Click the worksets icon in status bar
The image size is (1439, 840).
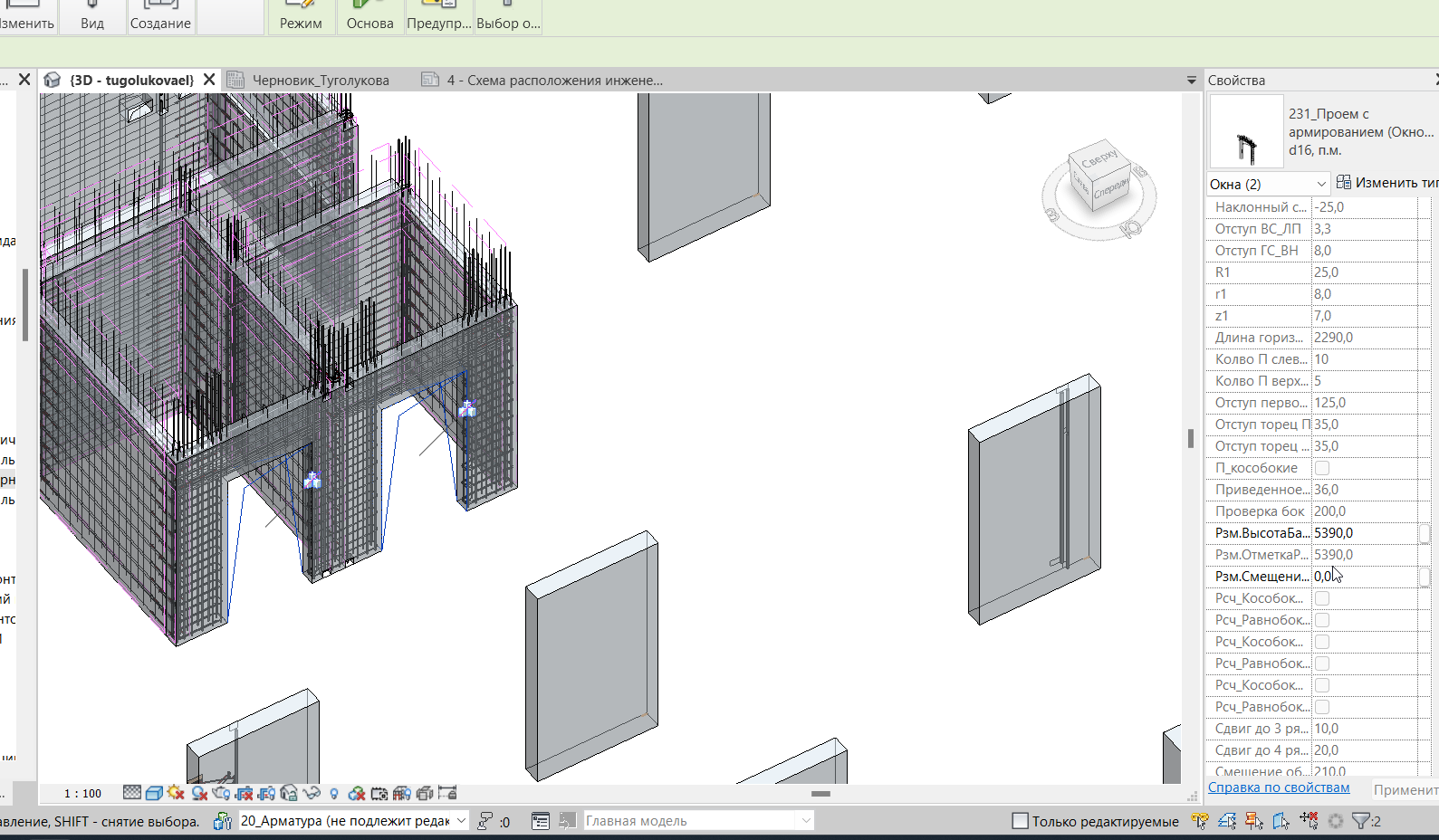223,821
